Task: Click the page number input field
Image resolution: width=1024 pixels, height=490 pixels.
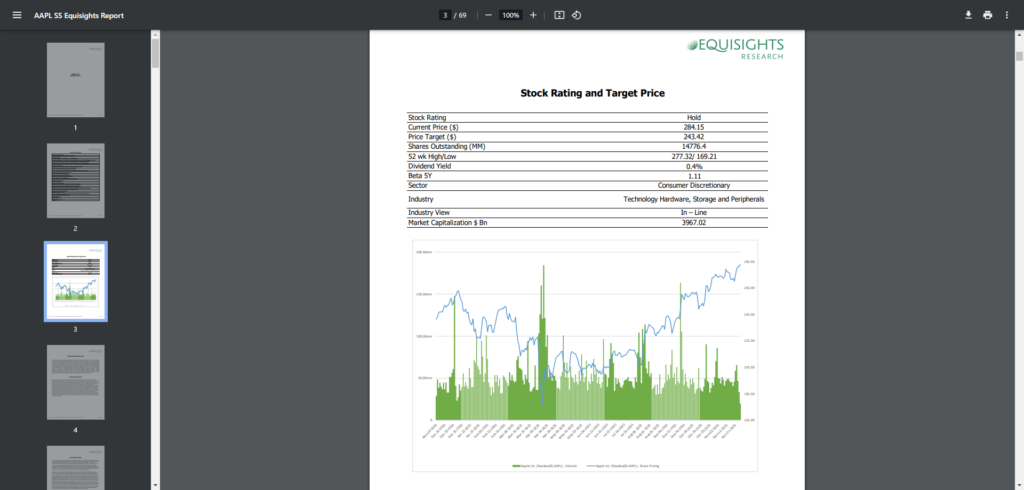Action: point(445,15)
